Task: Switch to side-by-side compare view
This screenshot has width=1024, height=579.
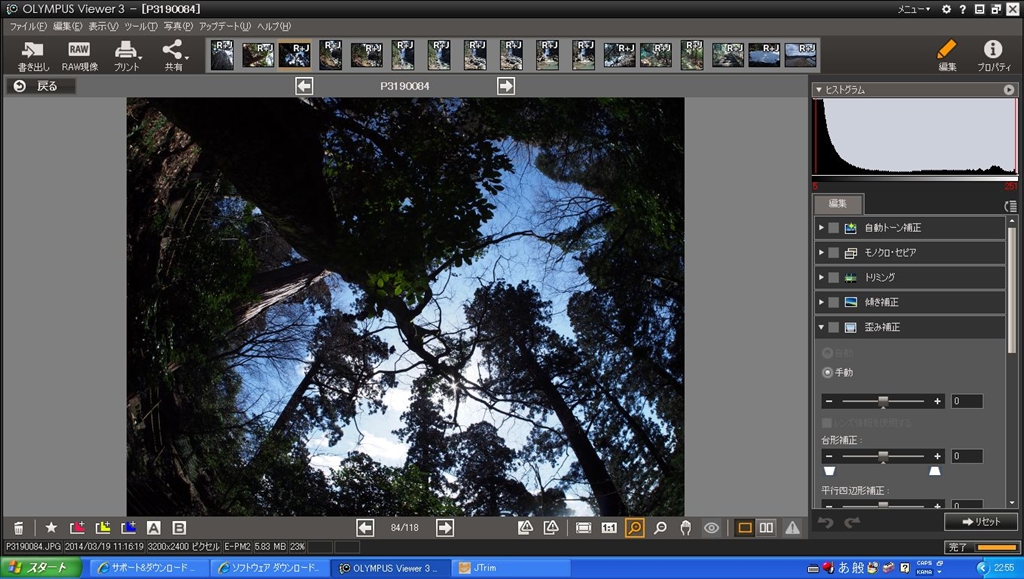Action: click(767, 528)
